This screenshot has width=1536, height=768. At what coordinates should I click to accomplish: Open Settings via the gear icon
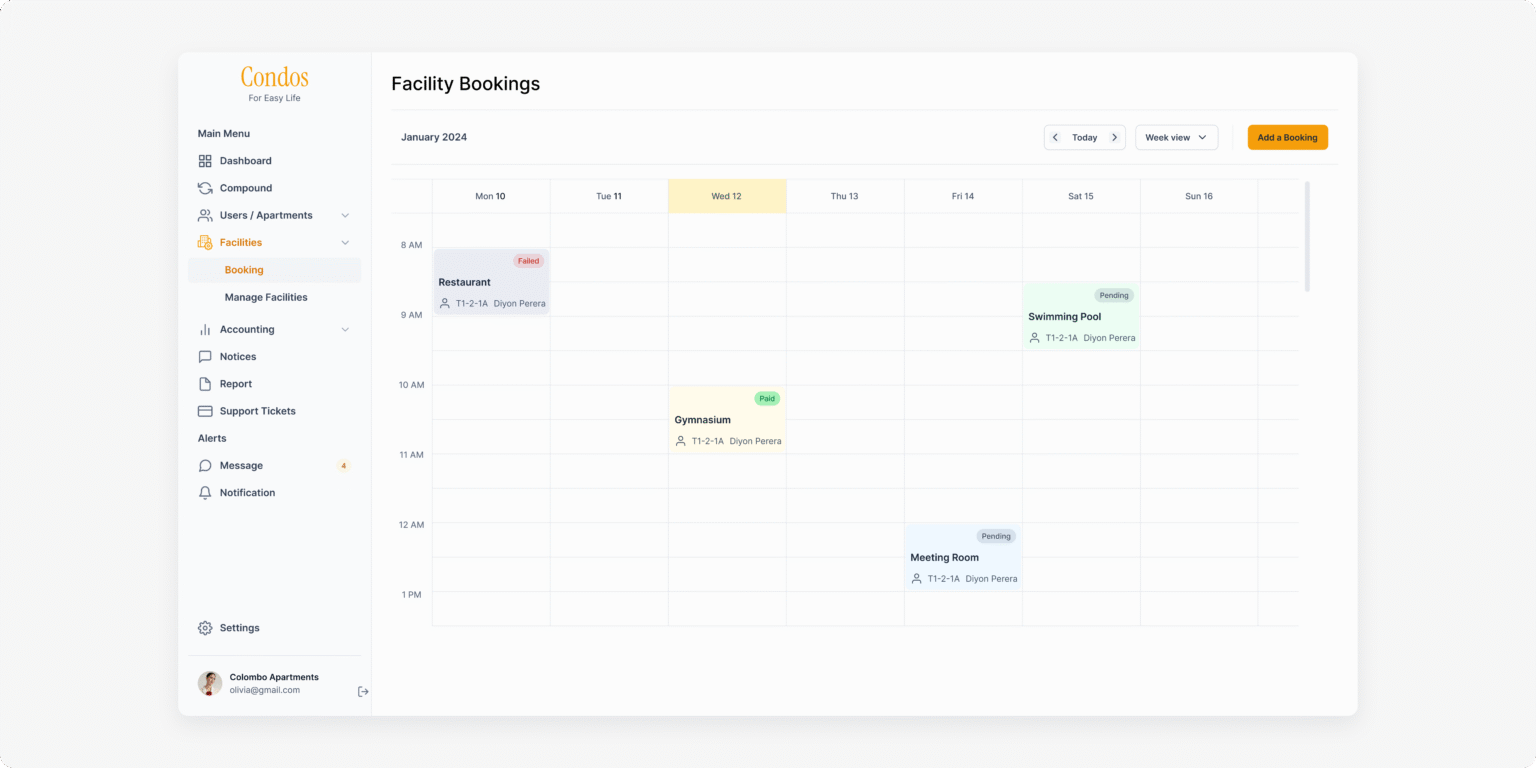[x=205, y=628]
